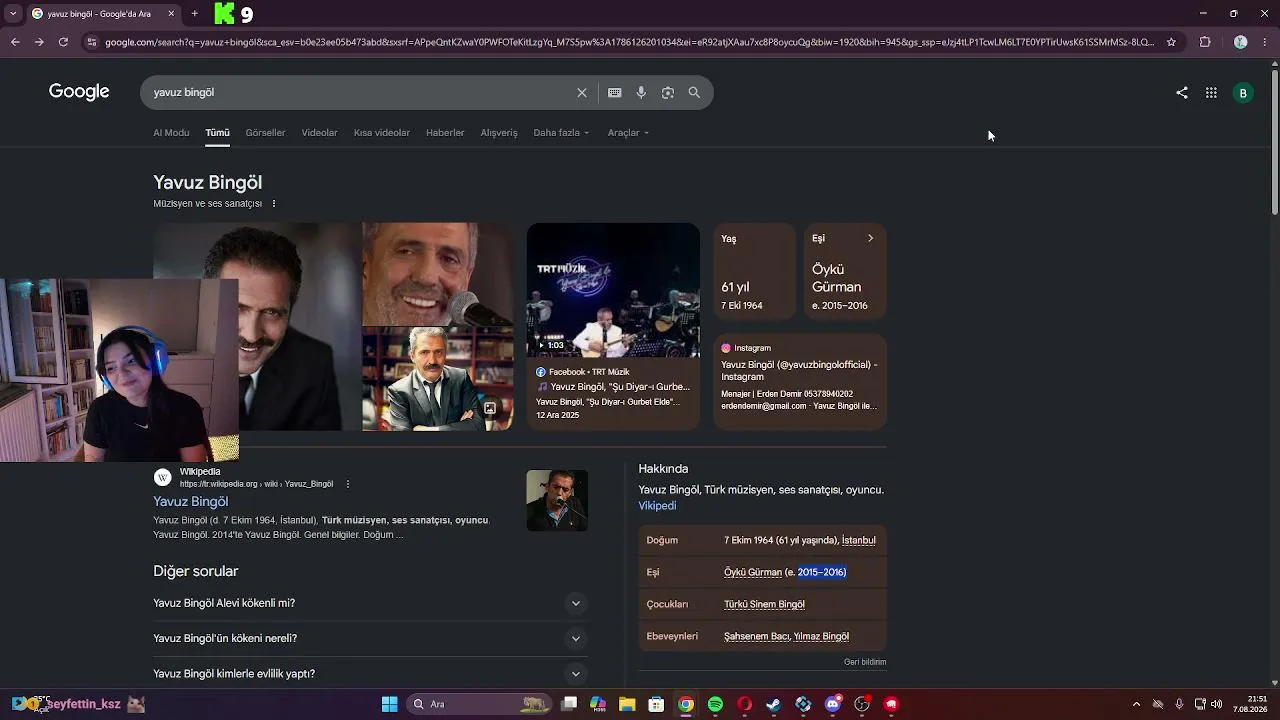This screenshot has height=720, width=1280.
Task: Reload the current page
Action: click(x=63, y=42)
